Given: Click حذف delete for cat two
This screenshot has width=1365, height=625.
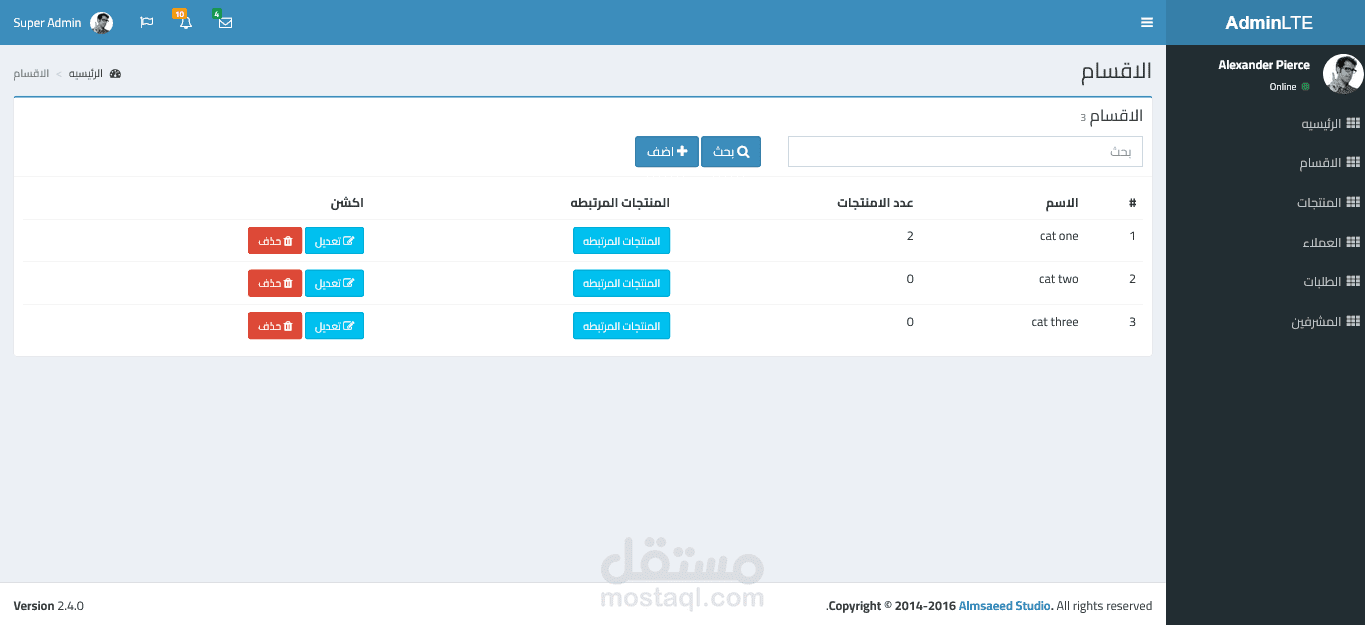Looking at the screenshot, I should (x=275, y=284).
